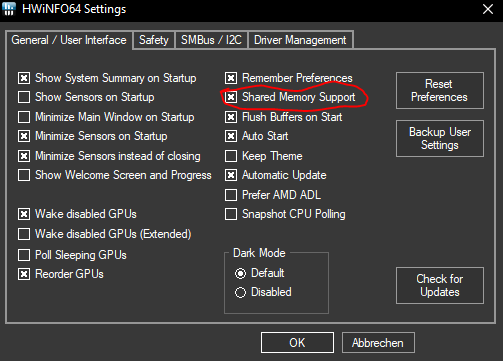Click the HWiNFO64 app icon in title bar
503x361 pixels.
tap(9, 9)
